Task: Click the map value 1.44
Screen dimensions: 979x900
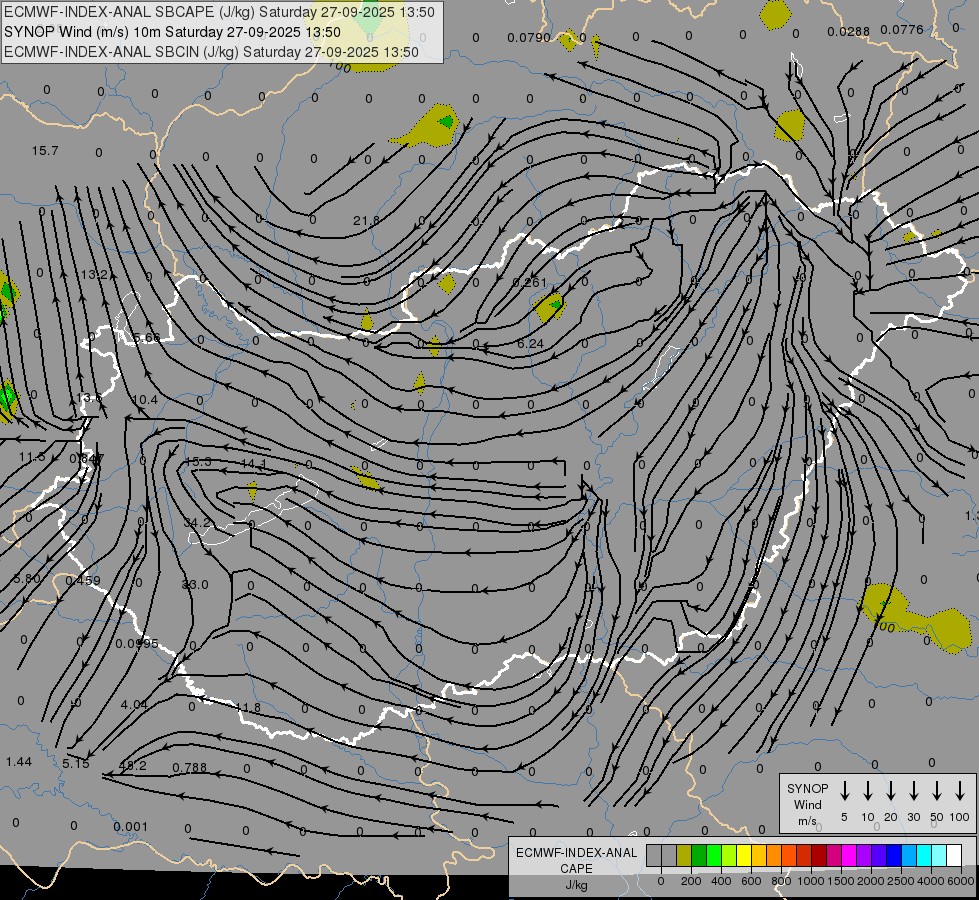Action: (x=19, y=761)
